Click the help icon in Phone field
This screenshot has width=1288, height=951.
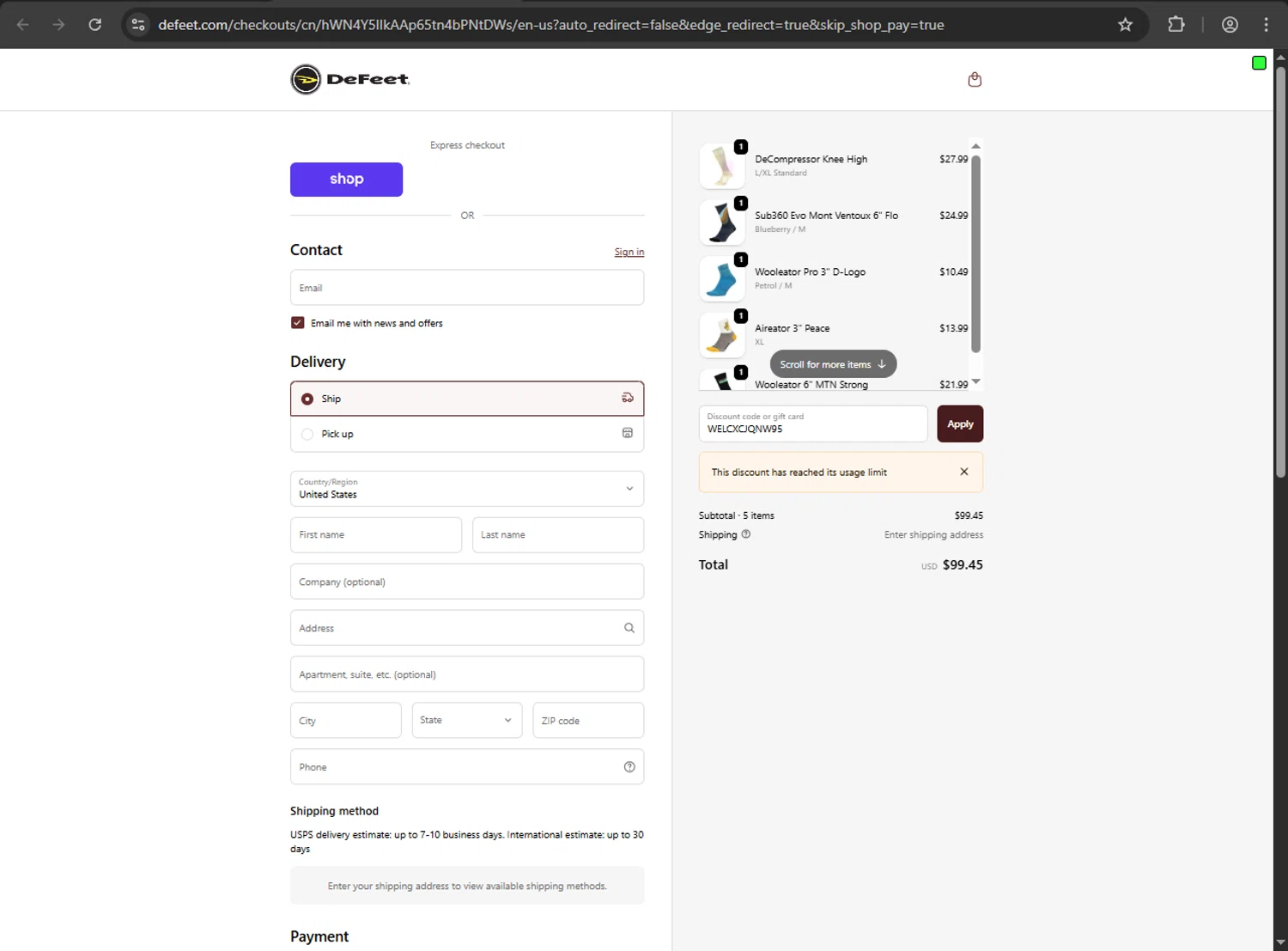coord(629,767)
